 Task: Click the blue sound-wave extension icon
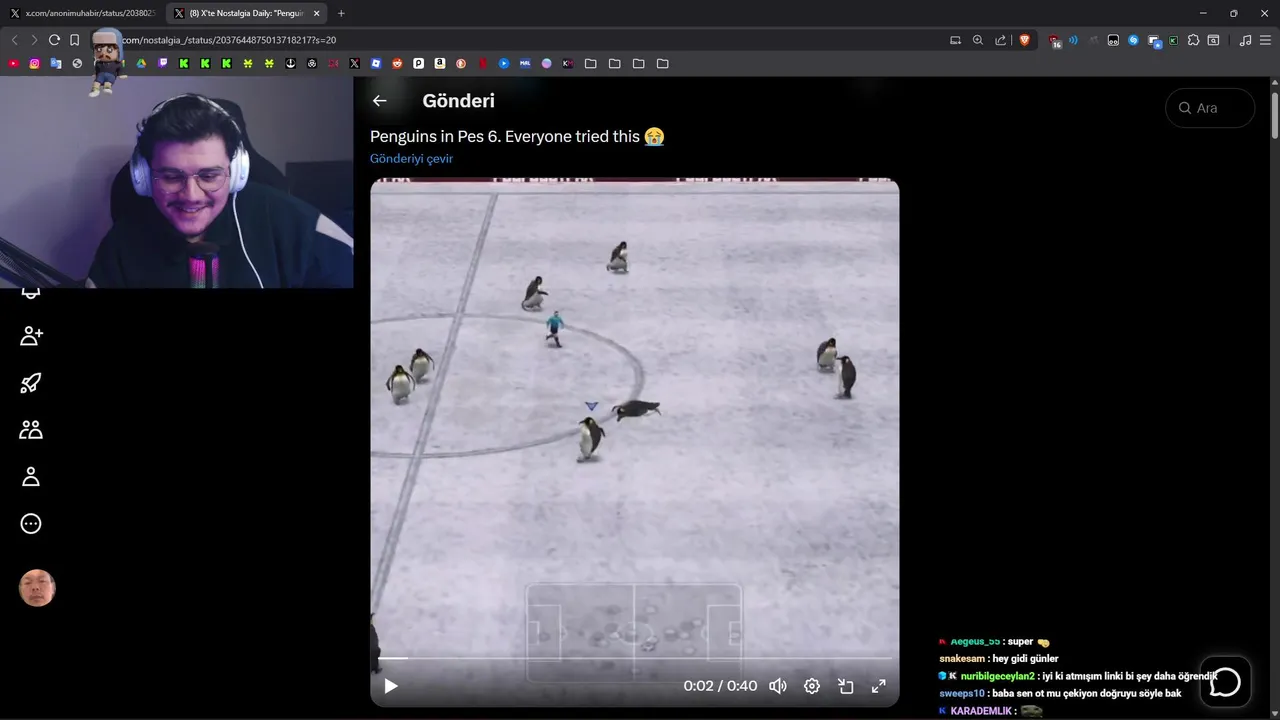(1073, 40)
